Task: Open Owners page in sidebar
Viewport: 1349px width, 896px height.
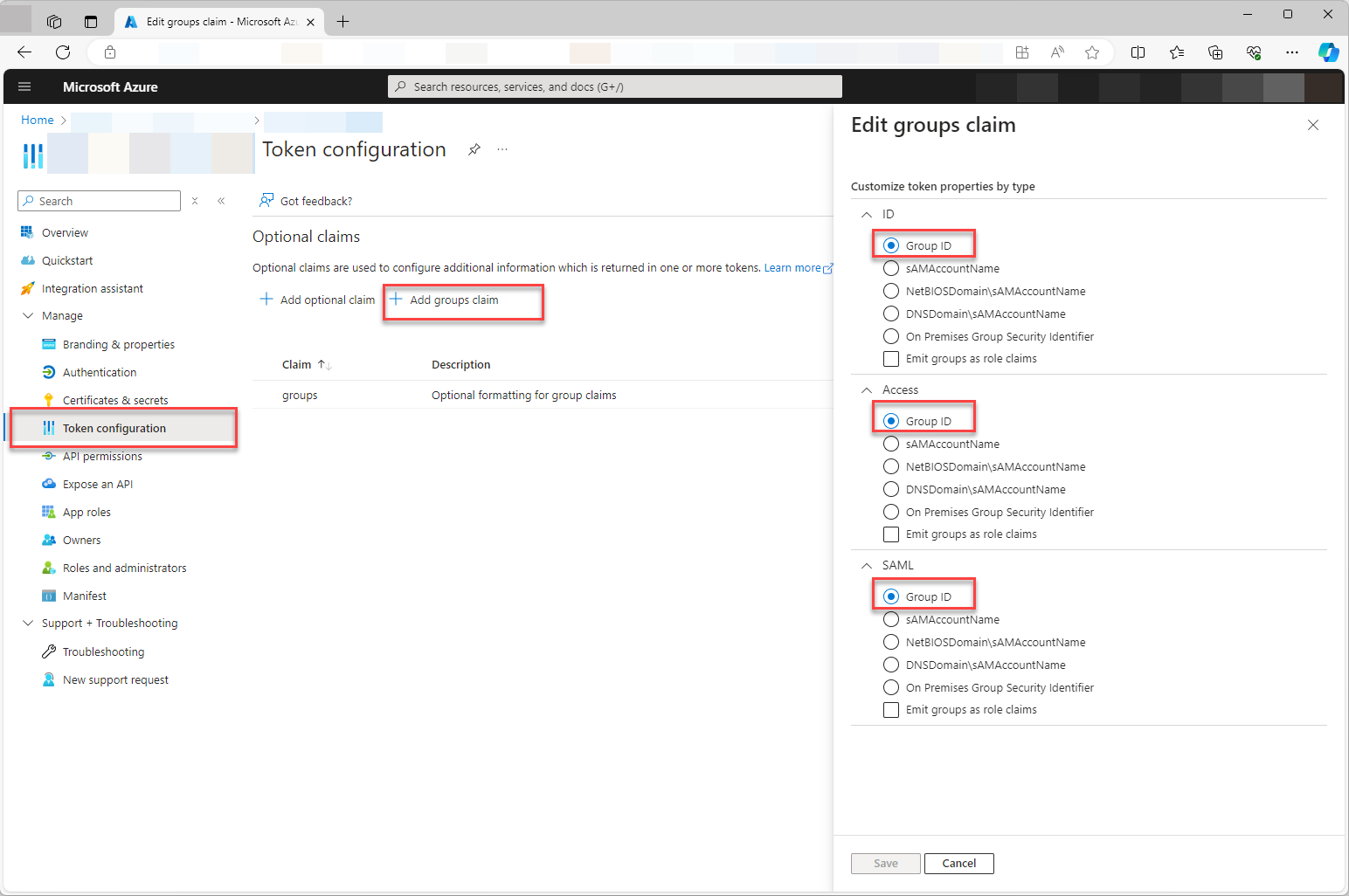Action: click(x=82, y=540)
